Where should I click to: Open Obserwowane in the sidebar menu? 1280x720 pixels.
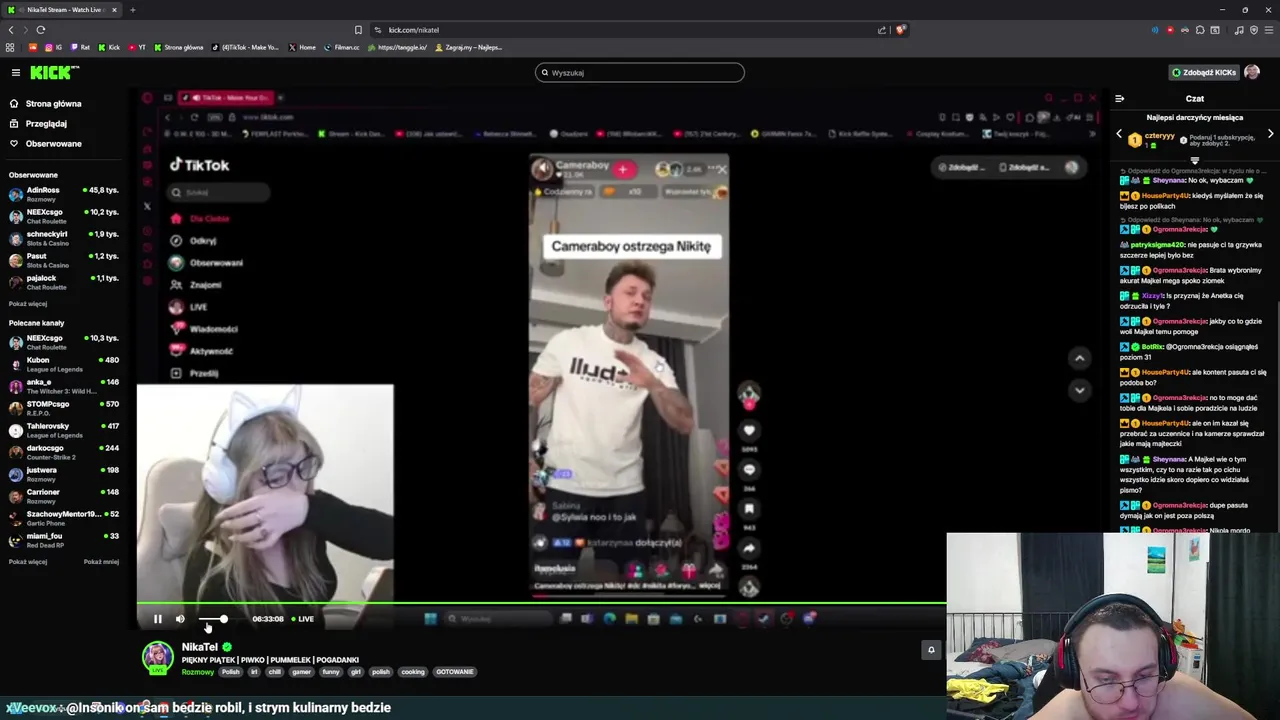click(53, 143)
